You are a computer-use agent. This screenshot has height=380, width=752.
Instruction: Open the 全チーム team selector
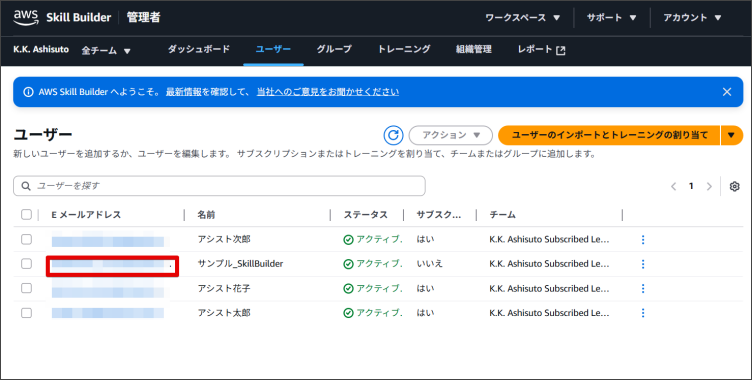point(106,50)
